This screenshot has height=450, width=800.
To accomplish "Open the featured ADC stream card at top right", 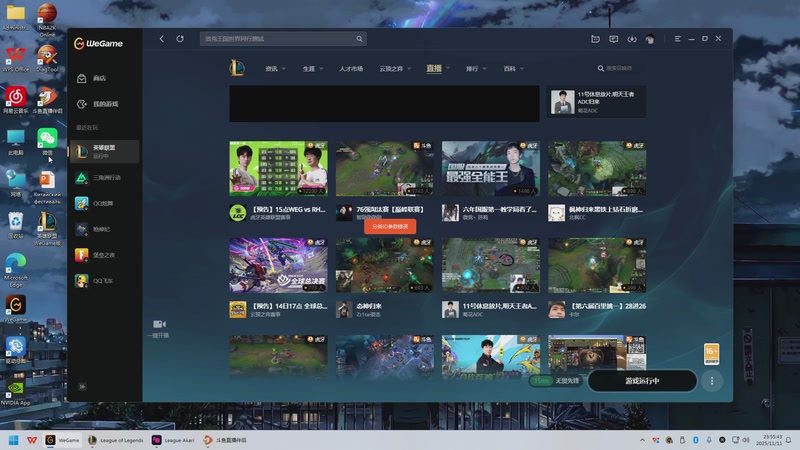I will coord(596,102).
